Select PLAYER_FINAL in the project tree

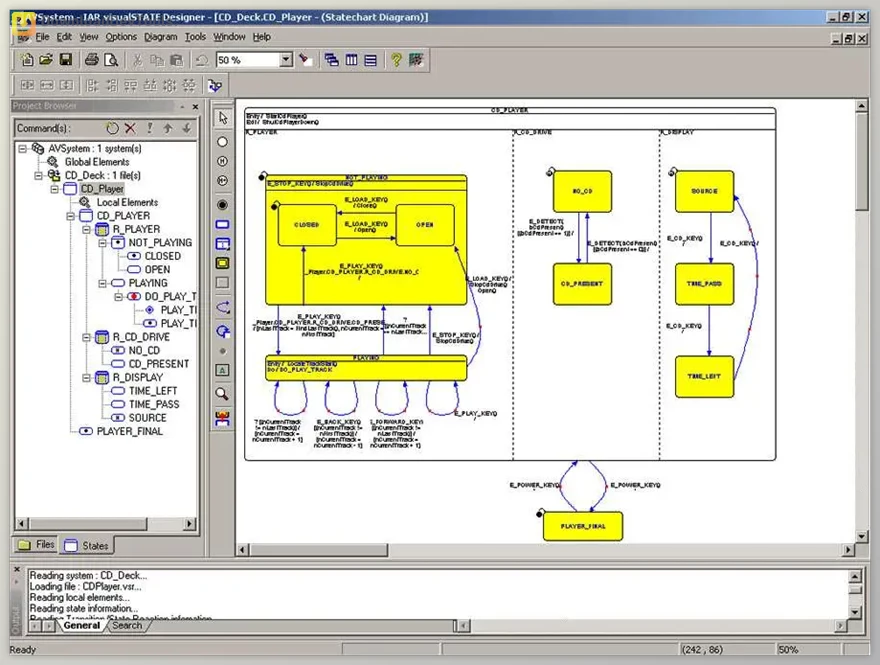[128, 431]
